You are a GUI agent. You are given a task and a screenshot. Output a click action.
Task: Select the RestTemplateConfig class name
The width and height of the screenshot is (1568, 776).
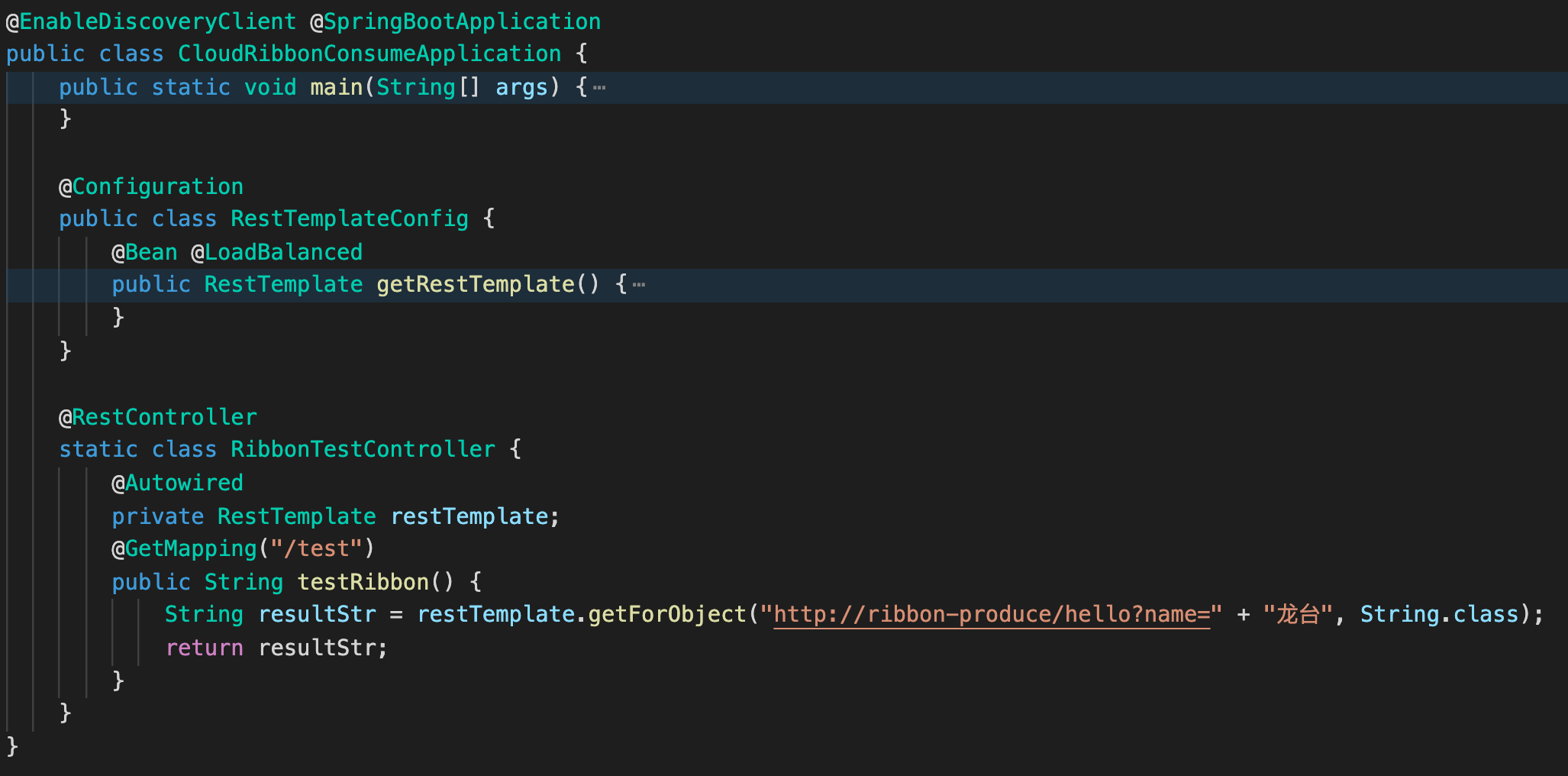pos(350,219)
